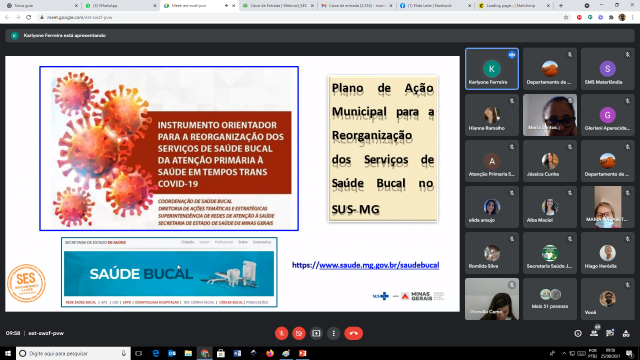Click the present now screen-share button

(316, 333)
